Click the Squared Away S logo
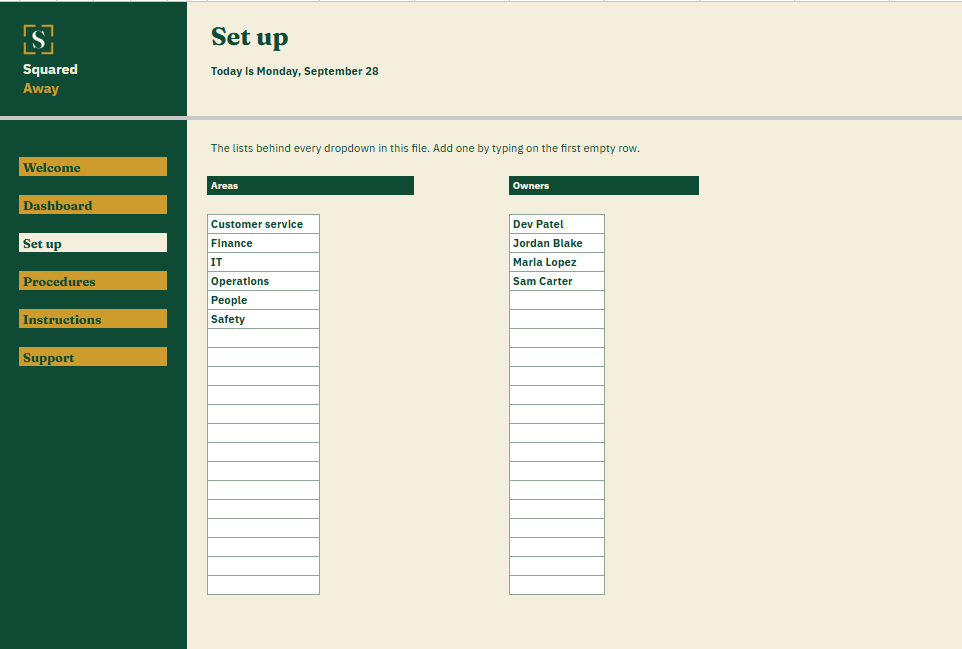962x649 pixels. point(38,39)
